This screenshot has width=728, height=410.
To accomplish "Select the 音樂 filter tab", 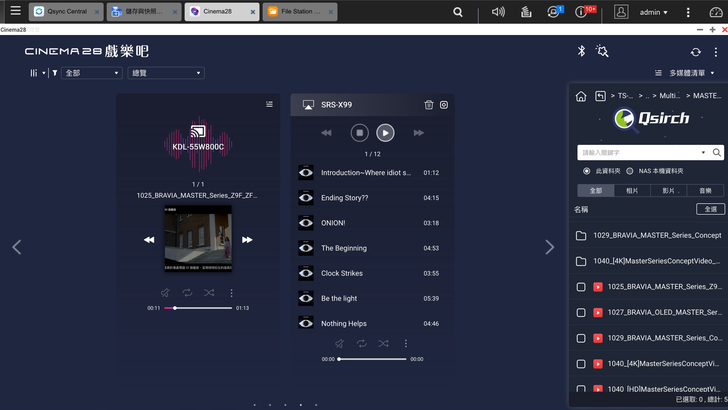I will click(x=705, y=190).
